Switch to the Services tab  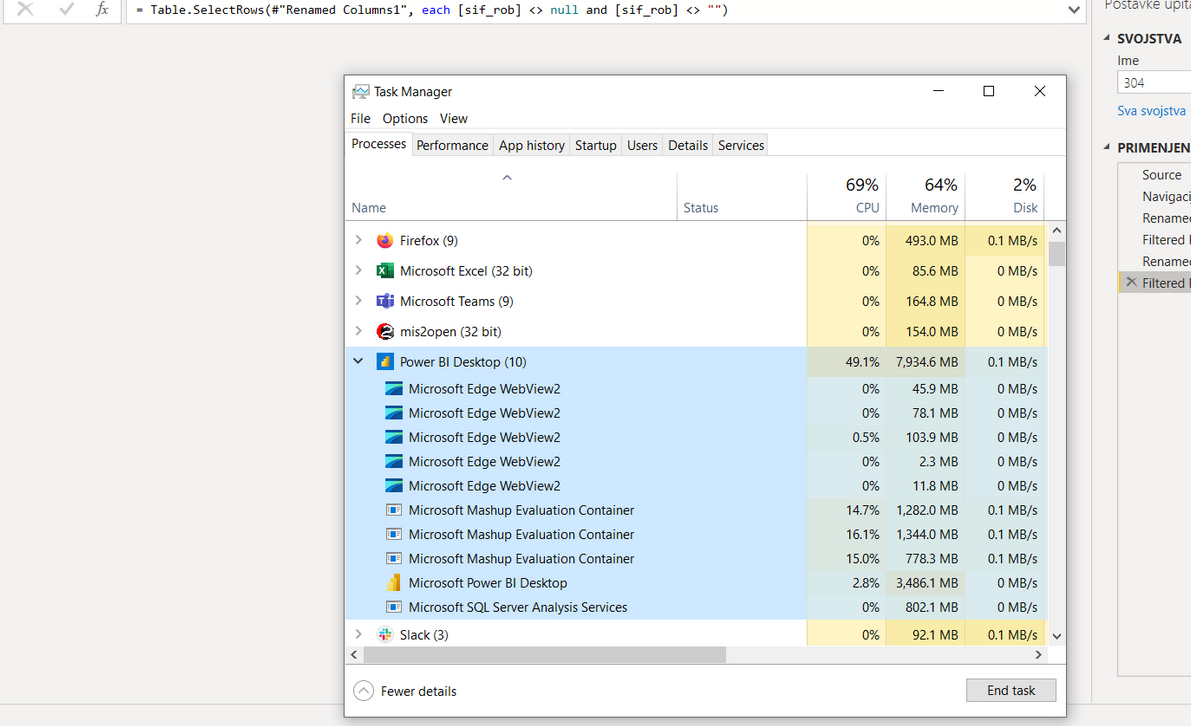(741, 145)
